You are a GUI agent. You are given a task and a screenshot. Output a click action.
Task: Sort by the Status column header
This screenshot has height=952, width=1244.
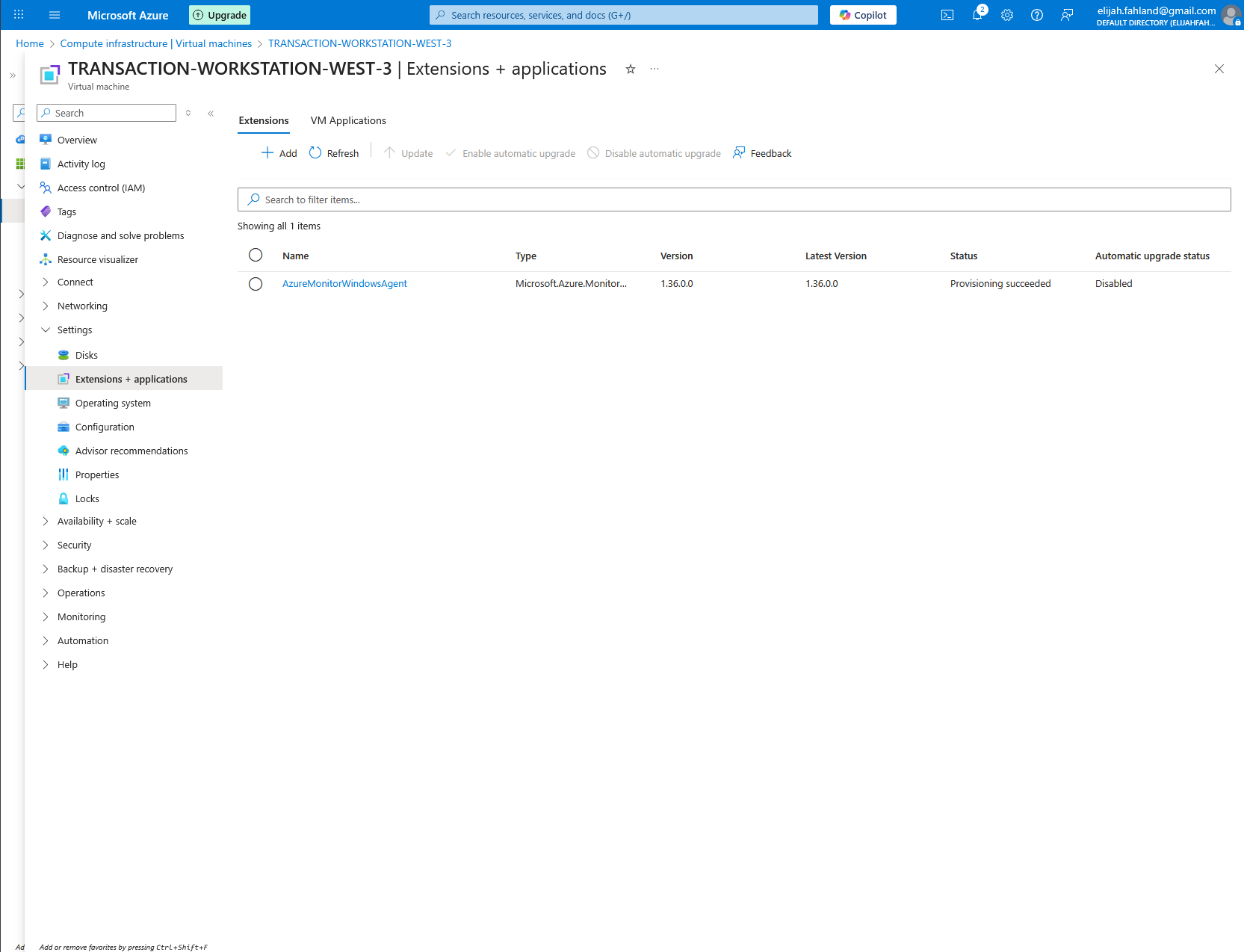(x=964, y=256)
